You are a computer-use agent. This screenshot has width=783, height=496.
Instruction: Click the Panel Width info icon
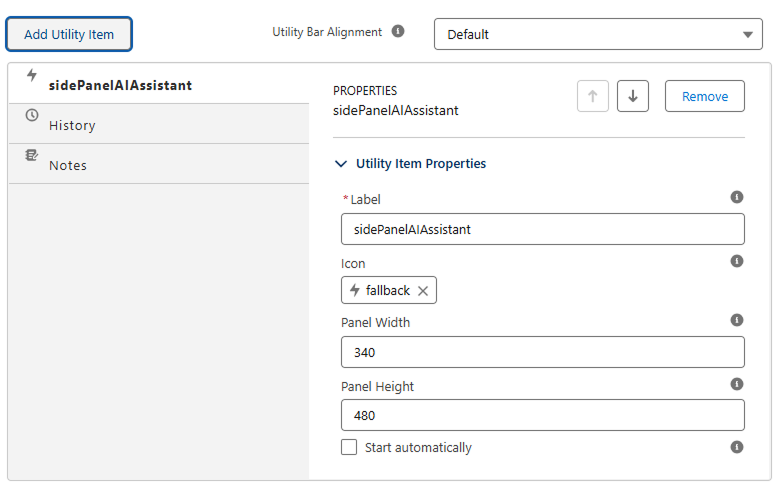tap(737, 320)
